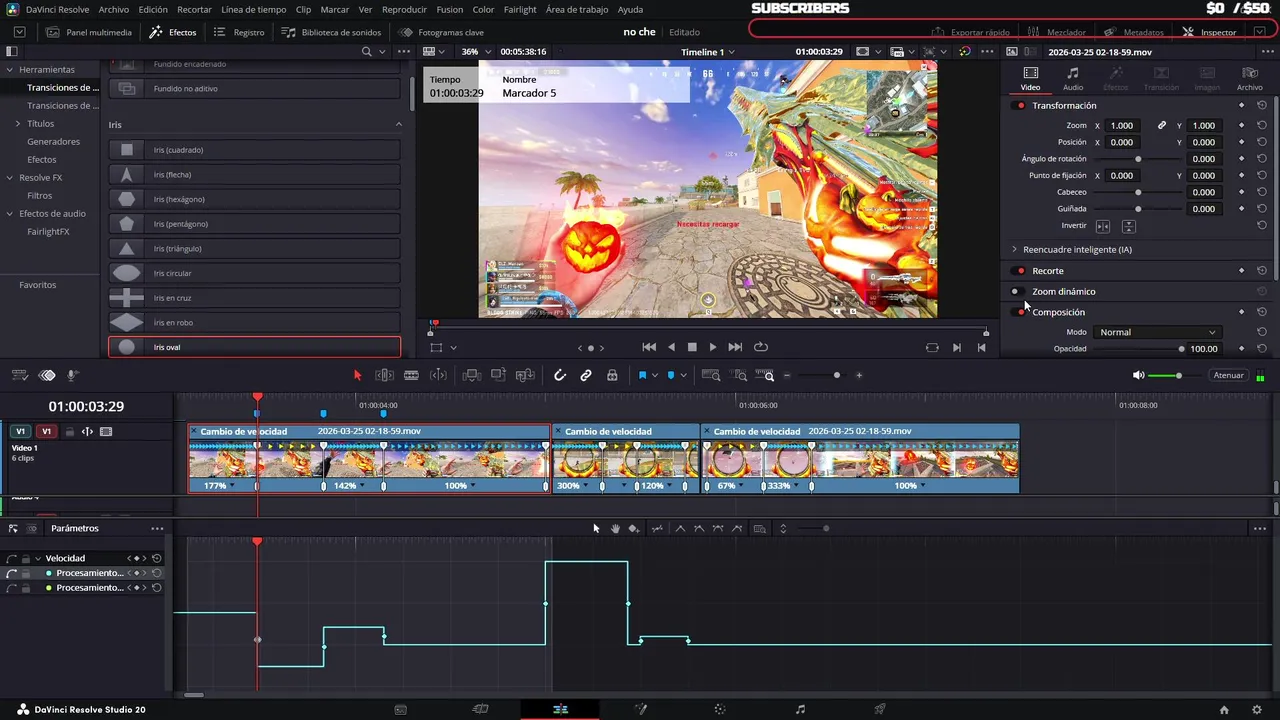
Task: Open the Reproducir menu
Action: point(404,9)
